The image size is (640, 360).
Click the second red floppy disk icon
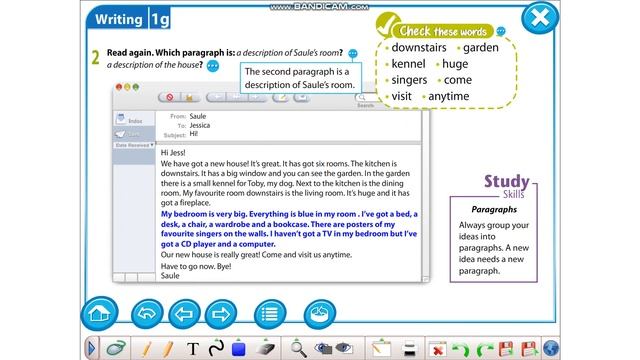point(529,349)
